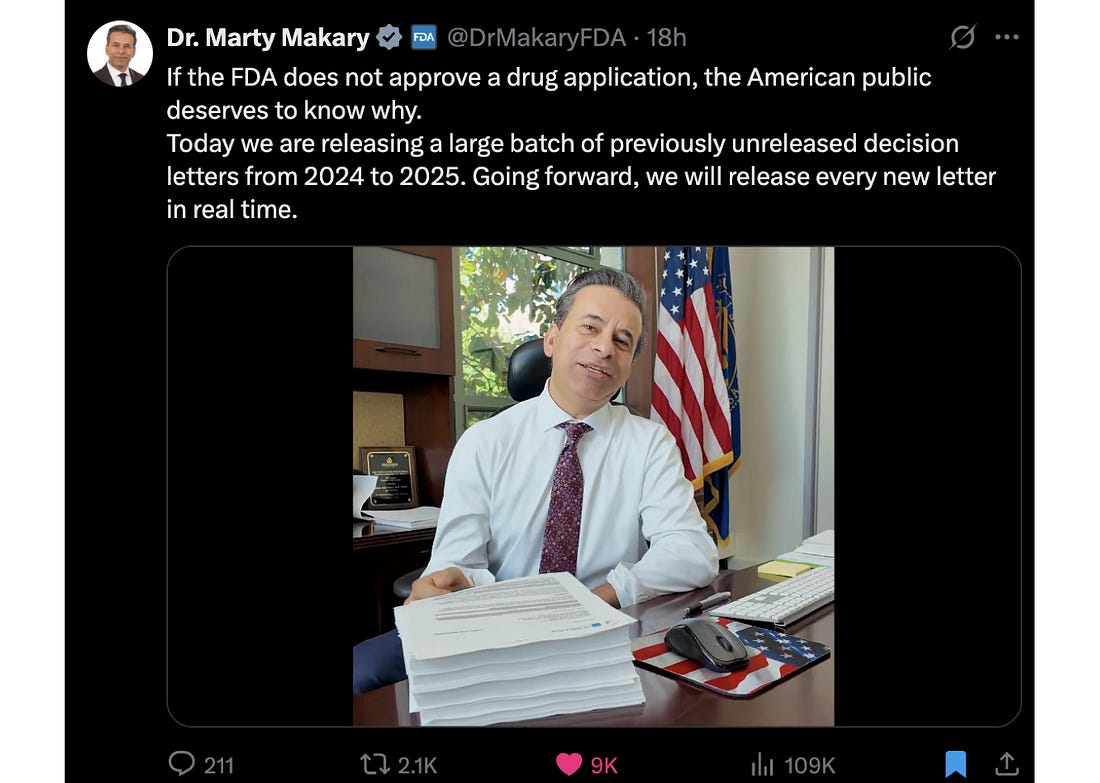
Task: Click the 211 replies count
Action: [219, 765]
